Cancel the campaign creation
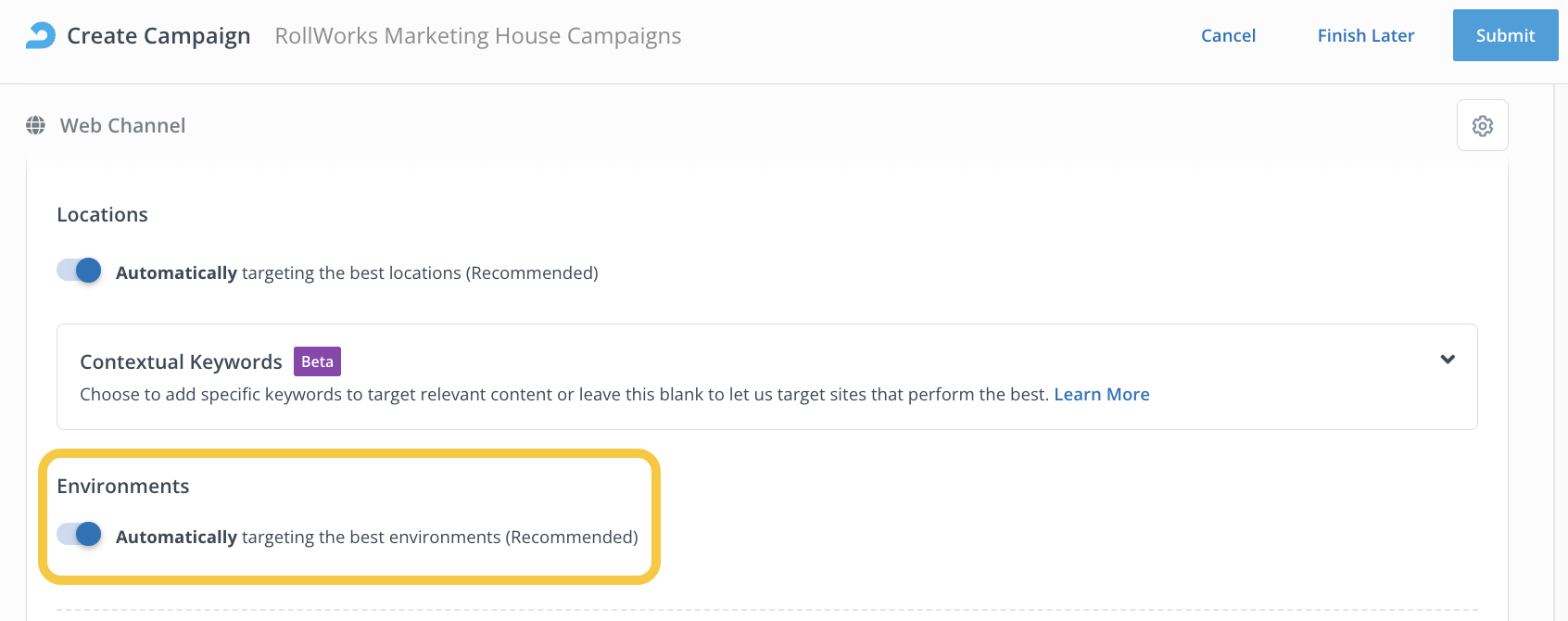 pyautogui.click(x=1228, y=35)
